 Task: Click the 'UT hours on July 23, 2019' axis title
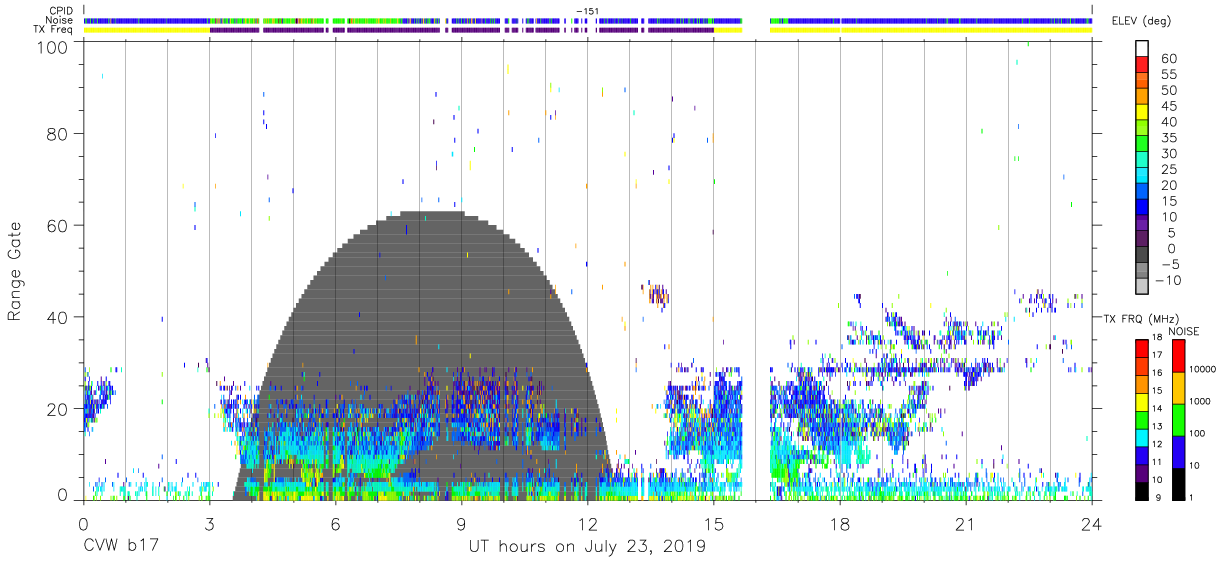(587, 547)
